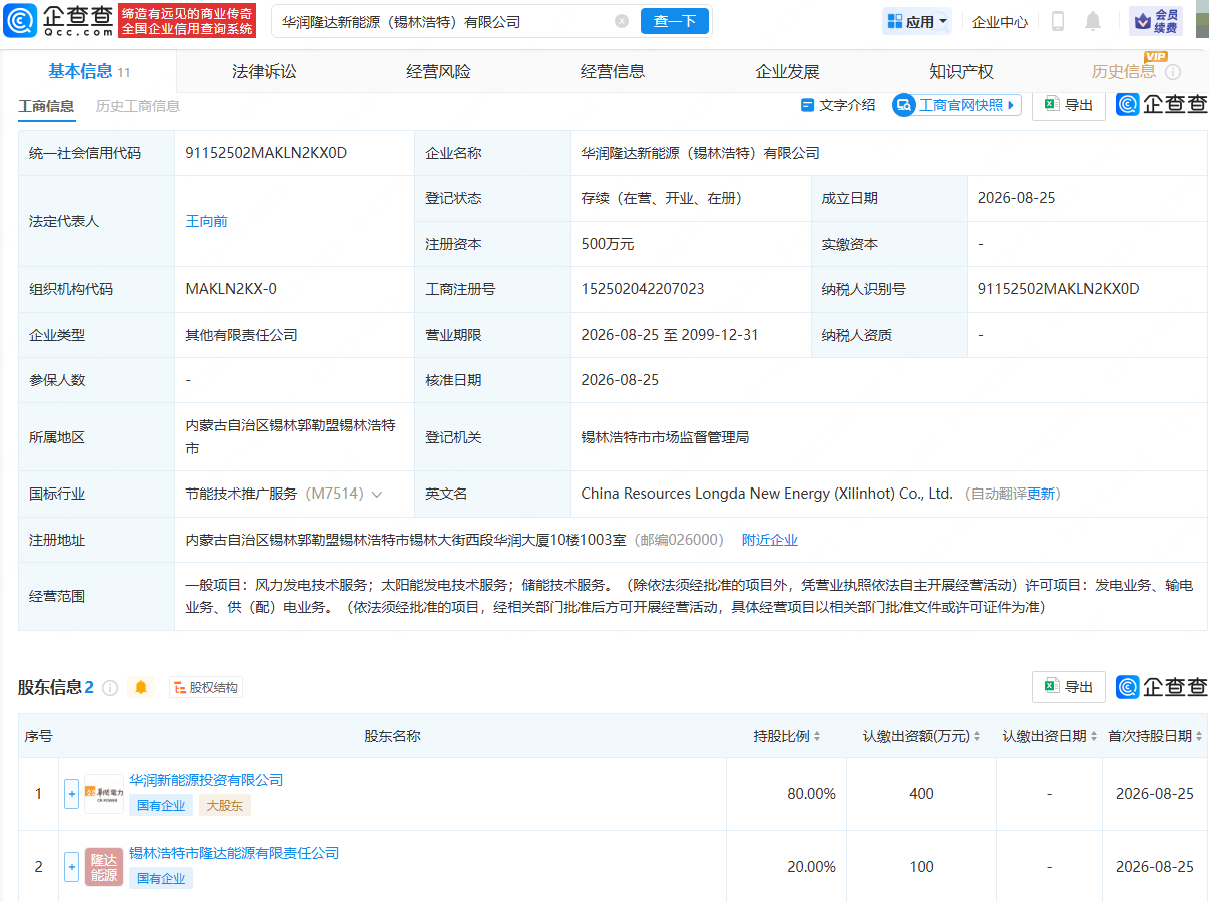Switch to the 知识产权 tab
This screenshot has width=1209, height=902.
(961, 71)
